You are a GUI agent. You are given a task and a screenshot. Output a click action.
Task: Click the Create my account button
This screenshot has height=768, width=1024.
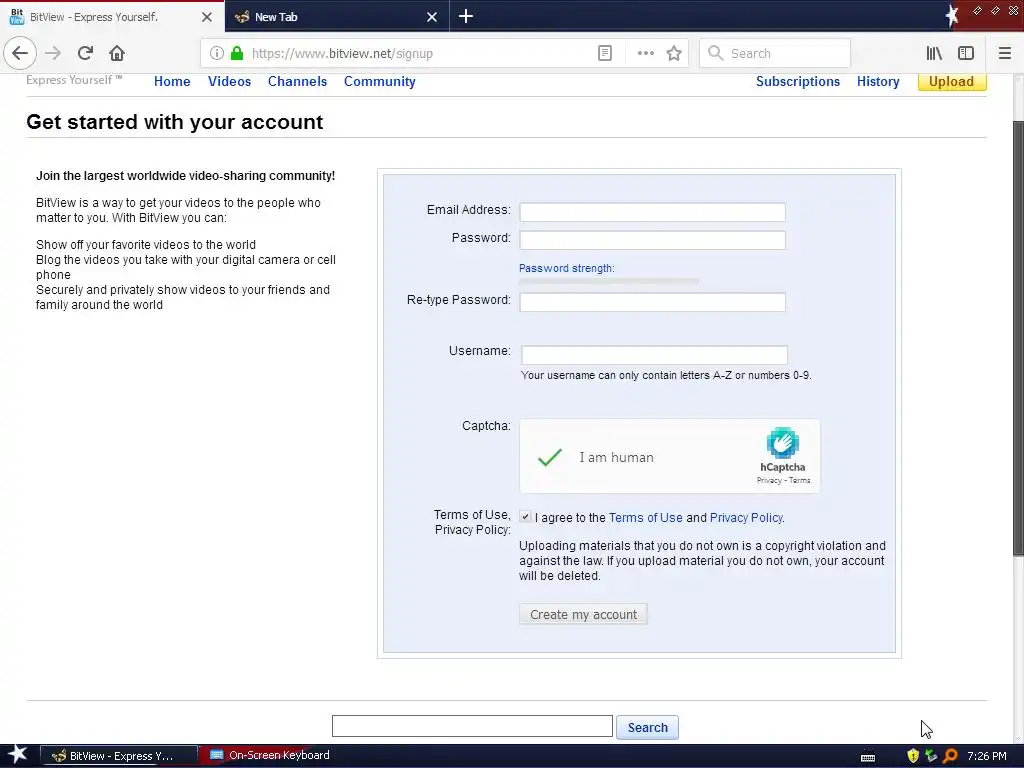(x=583, y=615)
